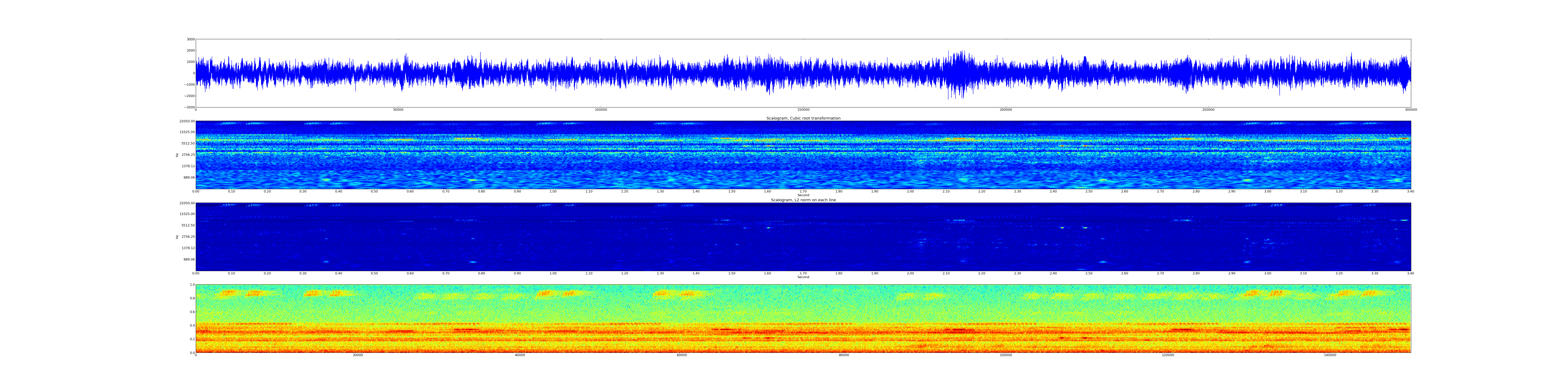1568x392 pixels.
Task: Click the 0.50 second tick under L2 norm scalogram
Action: coord(374,273)
